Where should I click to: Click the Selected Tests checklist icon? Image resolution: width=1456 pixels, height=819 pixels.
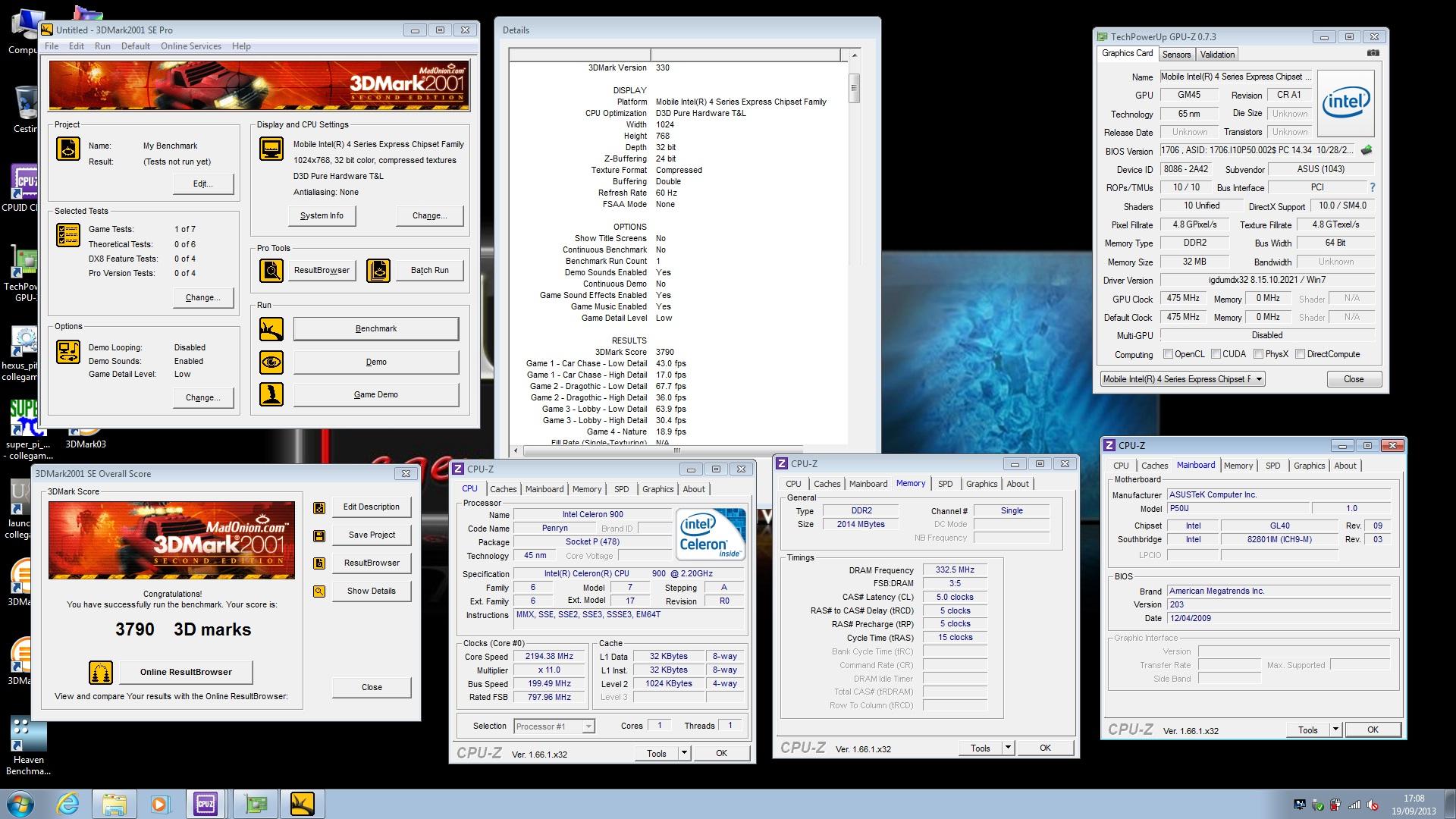68,235
